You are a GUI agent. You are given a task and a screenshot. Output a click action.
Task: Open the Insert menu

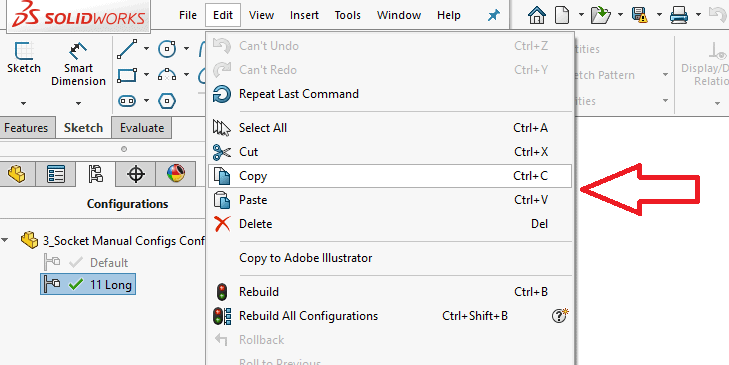(304, 15)
